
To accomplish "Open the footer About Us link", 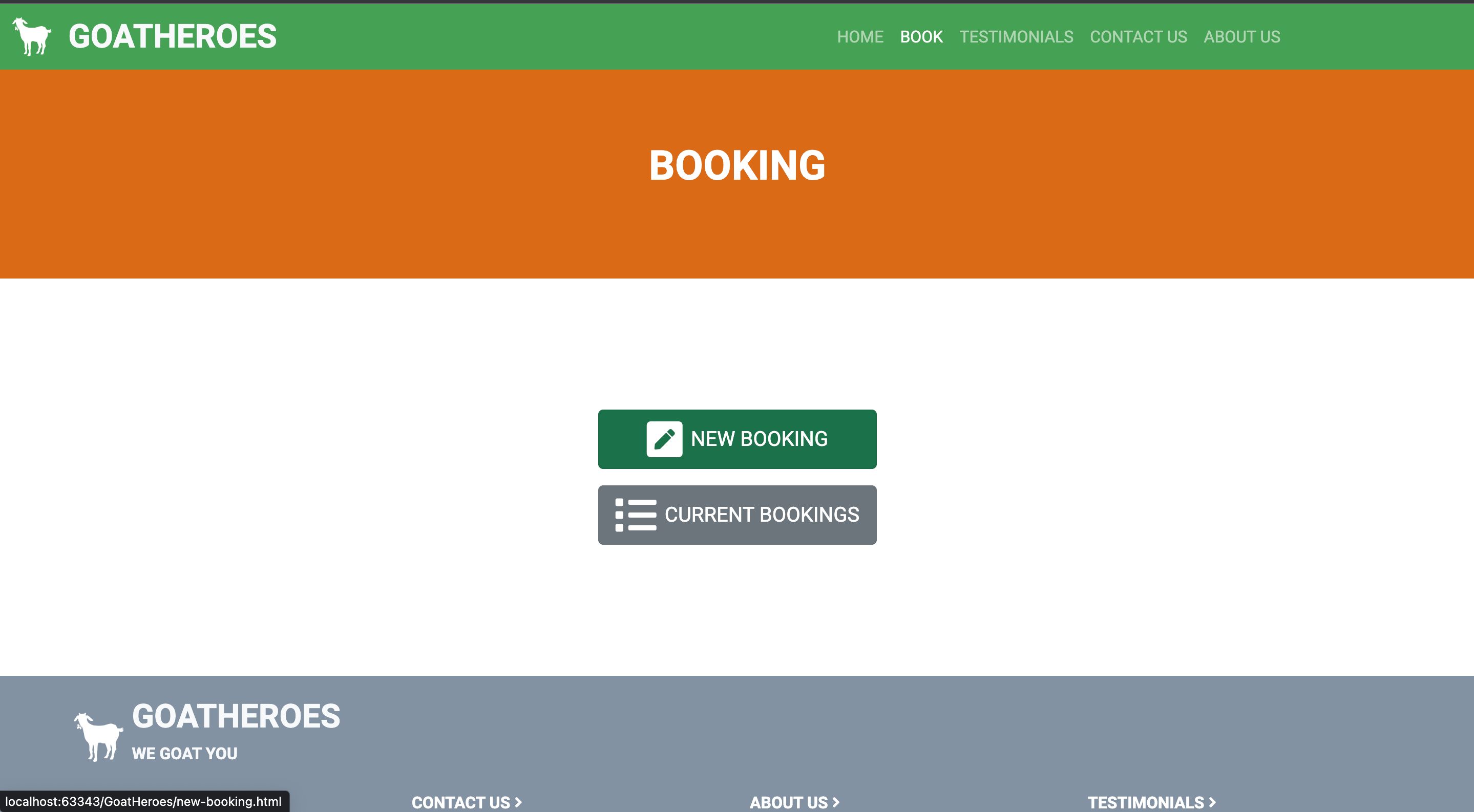I will [x=789, y=802].
